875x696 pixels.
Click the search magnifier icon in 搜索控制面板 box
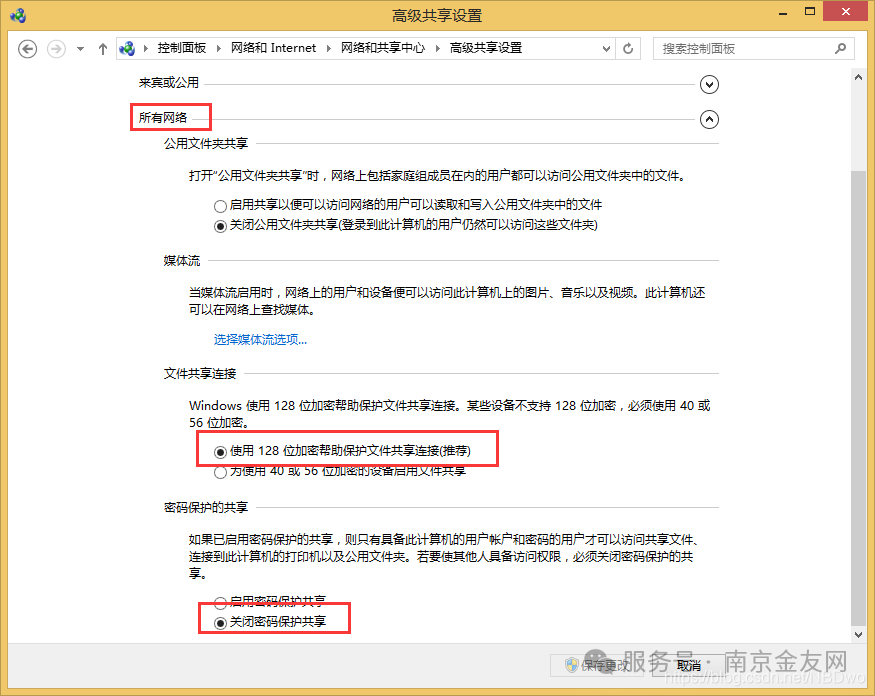pos(842,48)
